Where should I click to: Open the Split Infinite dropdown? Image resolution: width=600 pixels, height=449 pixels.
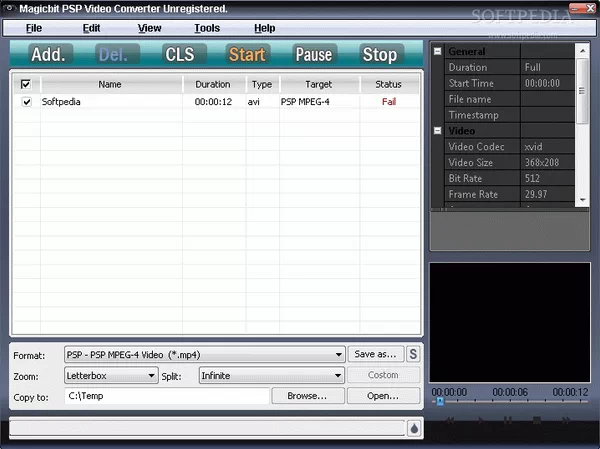pos(339,376)
